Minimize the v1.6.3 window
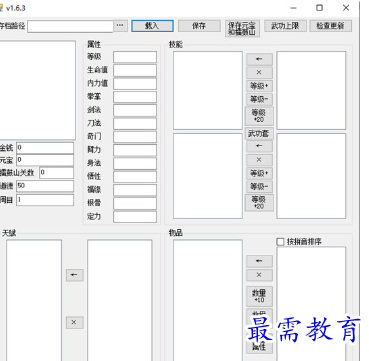 [293, 8]
